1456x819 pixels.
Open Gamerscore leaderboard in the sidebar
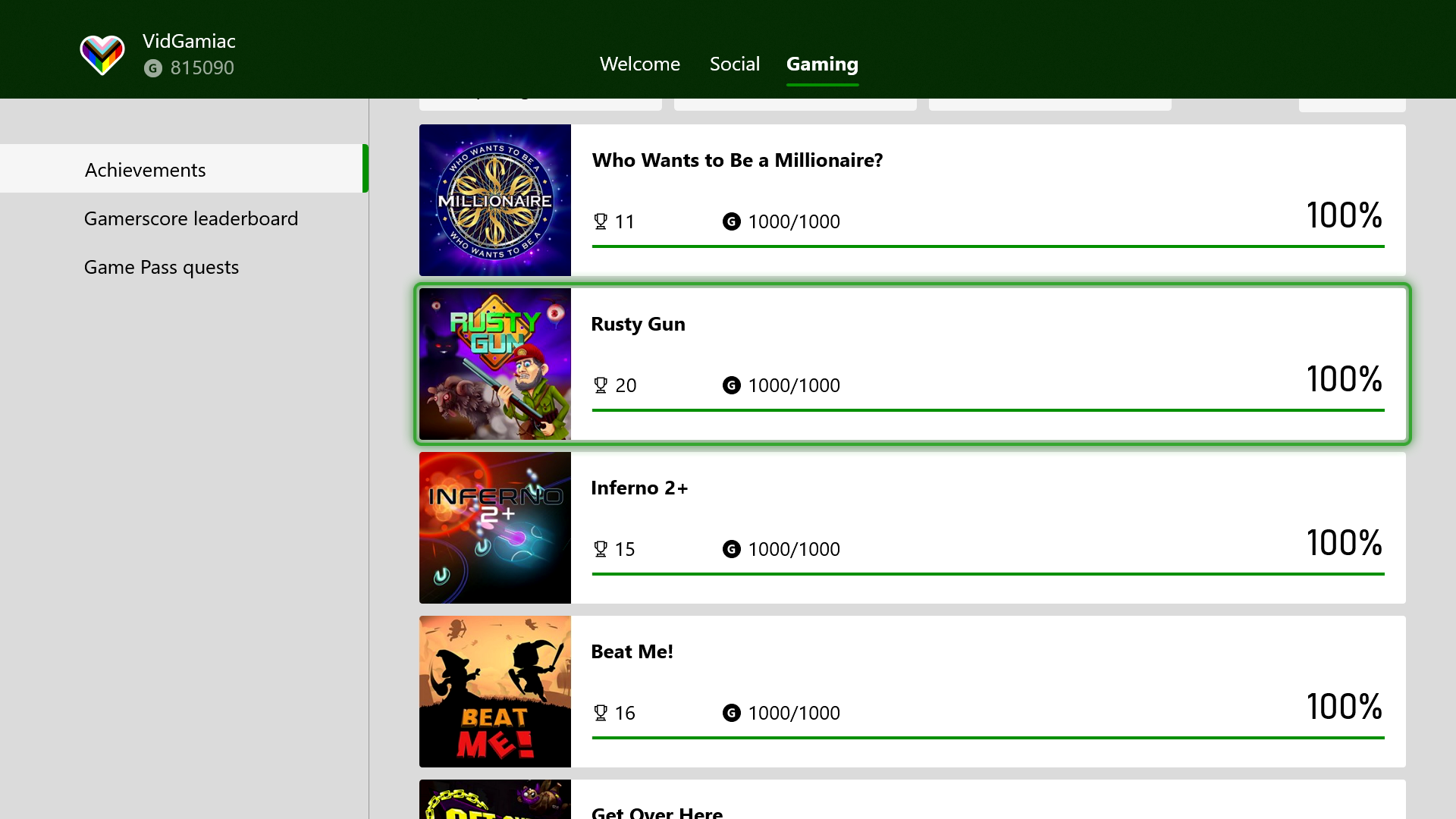tap(190, 218)
